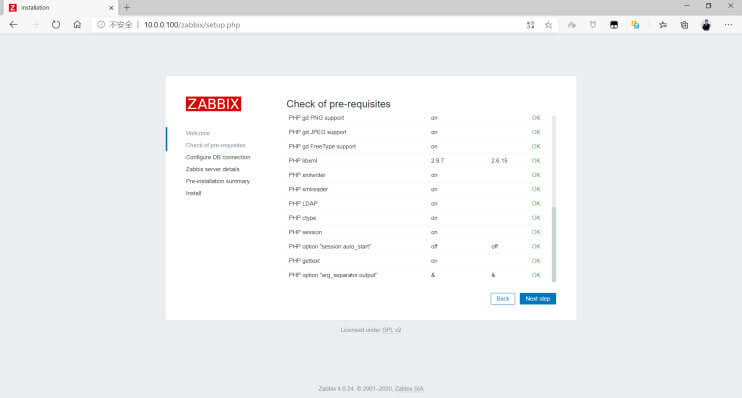Click the browser back arrow
This screenshot has width=742, height=398.
tap(14, 25)
